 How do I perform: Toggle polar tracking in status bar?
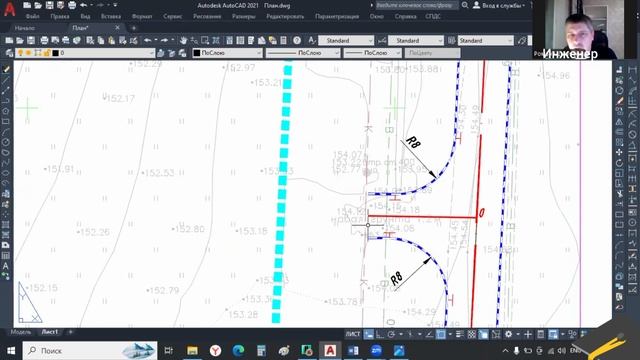(391, 334)
